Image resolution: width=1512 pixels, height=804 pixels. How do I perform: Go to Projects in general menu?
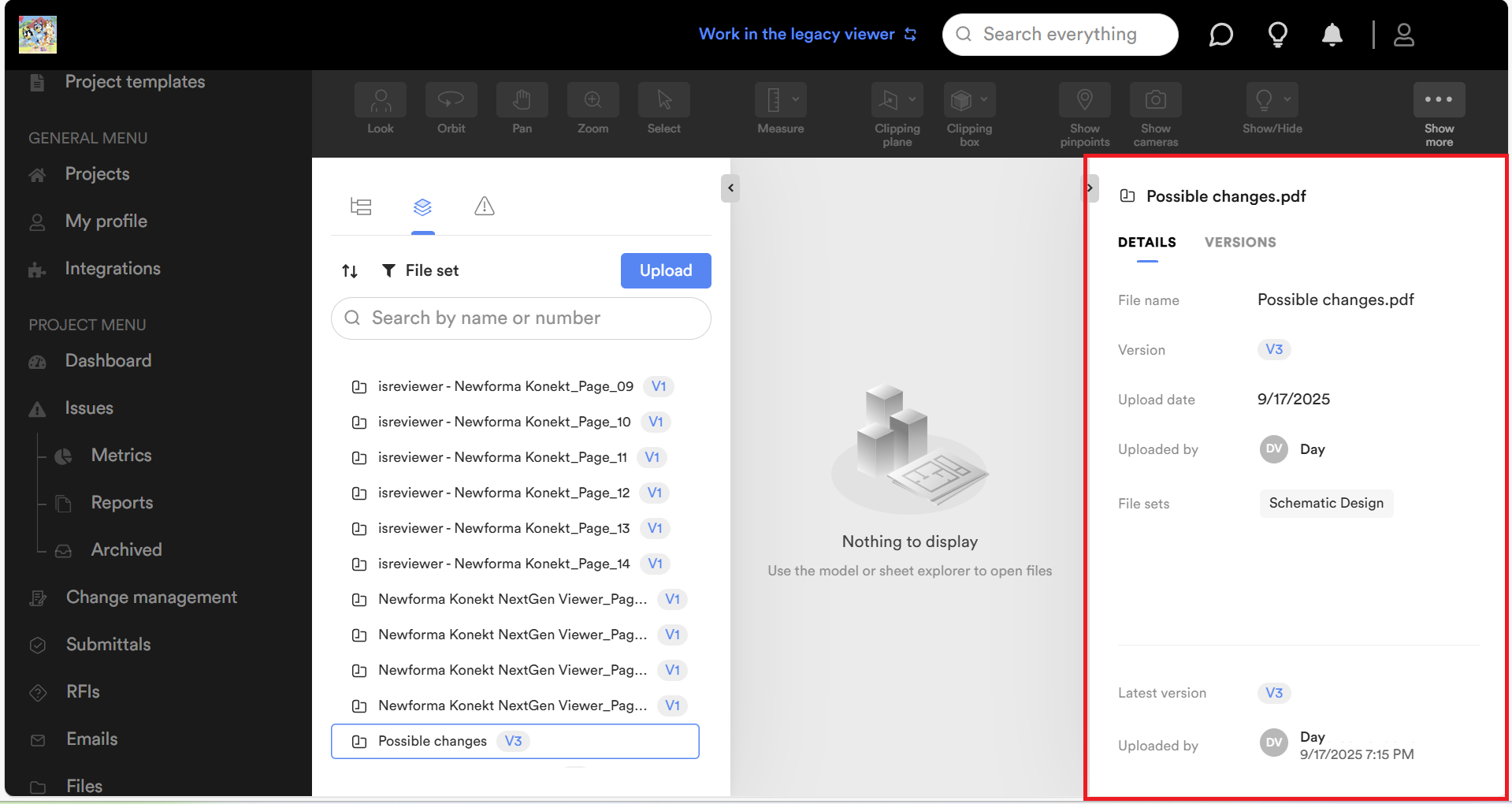tap(97, 174)
